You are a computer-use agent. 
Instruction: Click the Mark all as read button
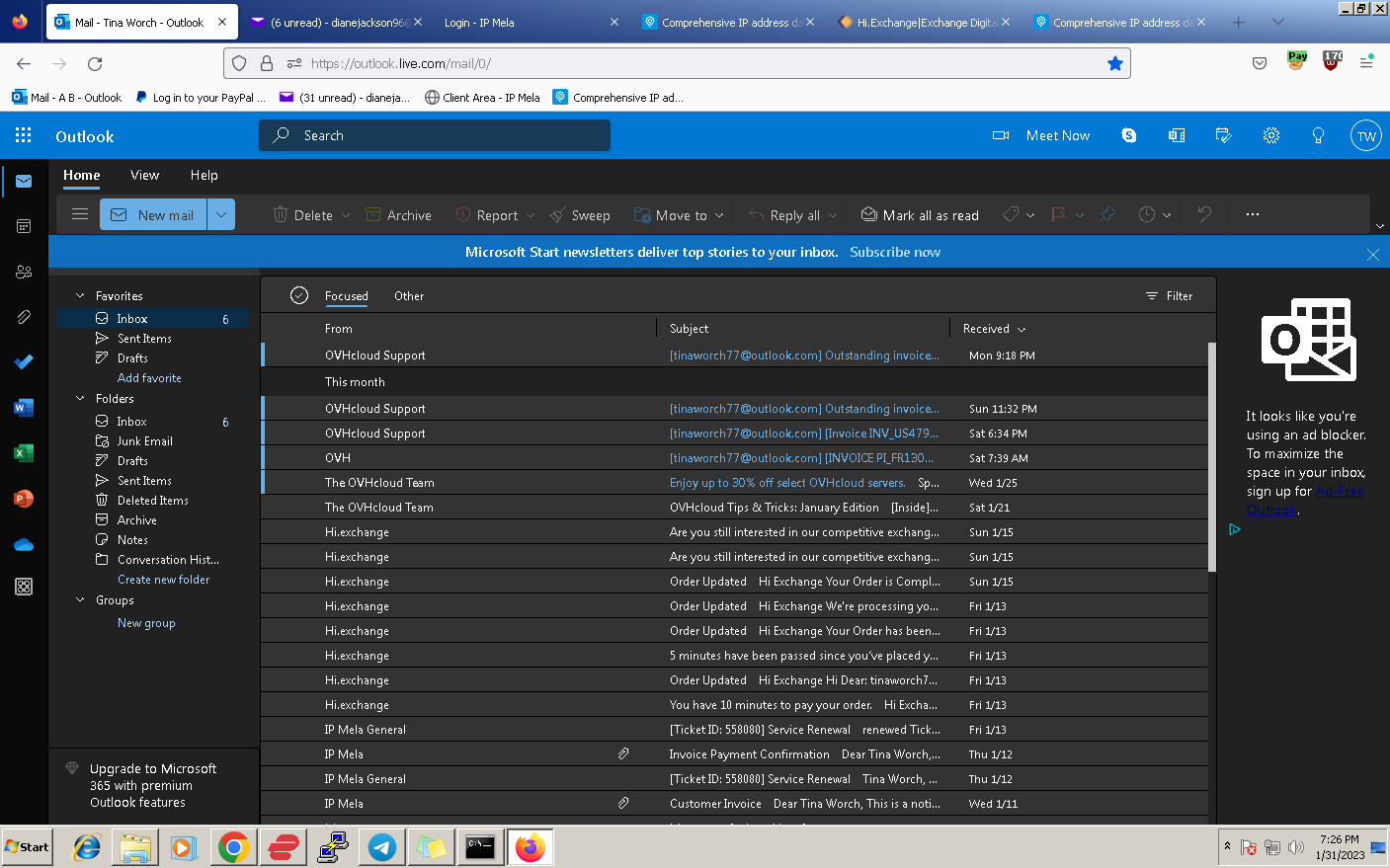(x=920, y=215)
